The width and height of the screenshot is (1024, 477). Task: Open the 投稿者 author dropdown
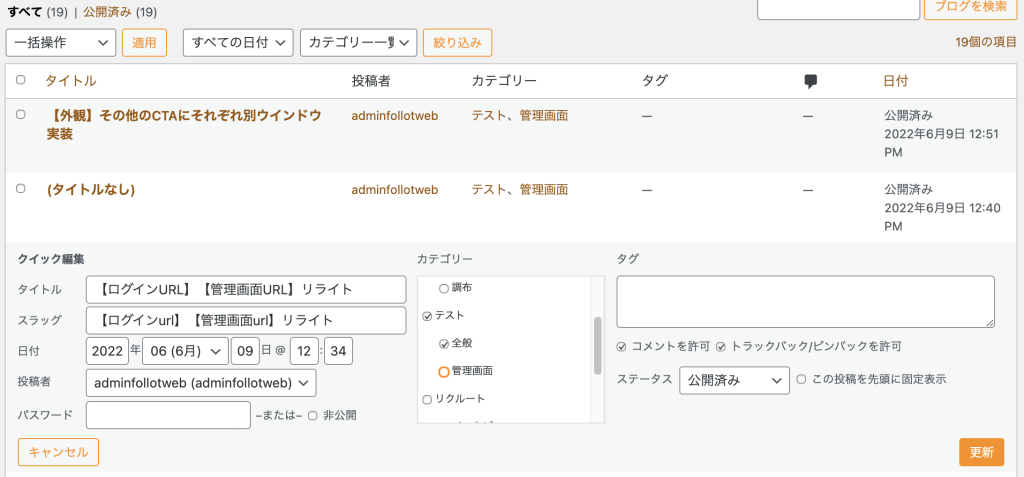tap(201, 383)
